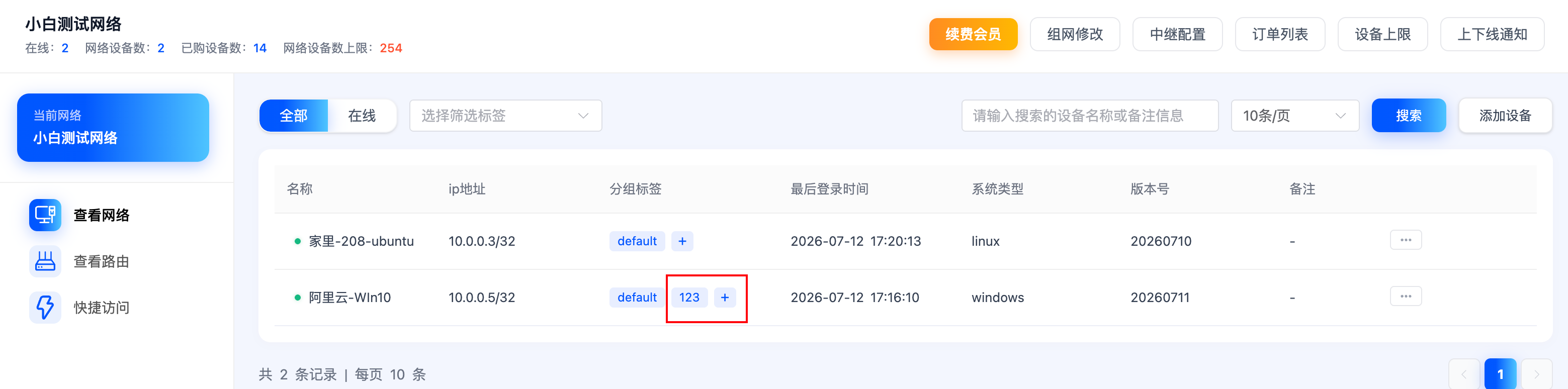This screenshot has height=389, width=1568.
Task: Open the 组网修改 tab button
Action: pos(1074,35)
